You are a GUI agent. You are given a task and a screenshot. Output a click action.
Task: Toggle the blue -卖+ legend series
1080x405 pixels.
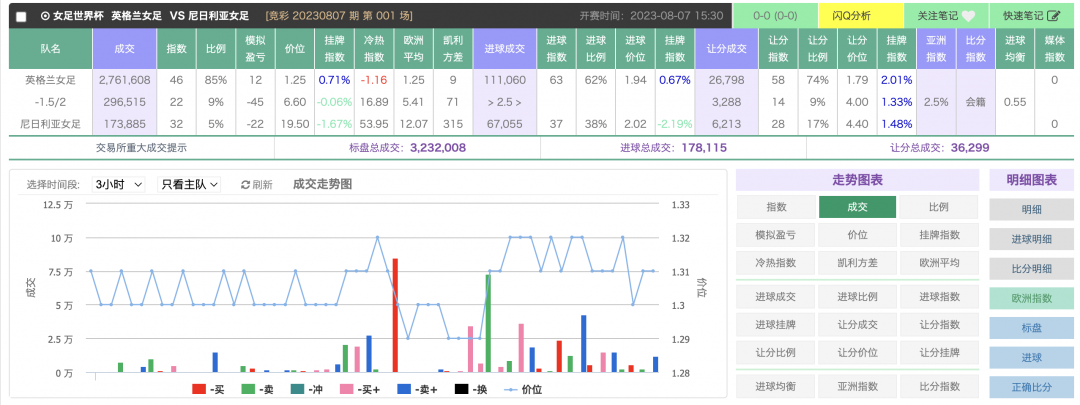(x=417, y=390)
